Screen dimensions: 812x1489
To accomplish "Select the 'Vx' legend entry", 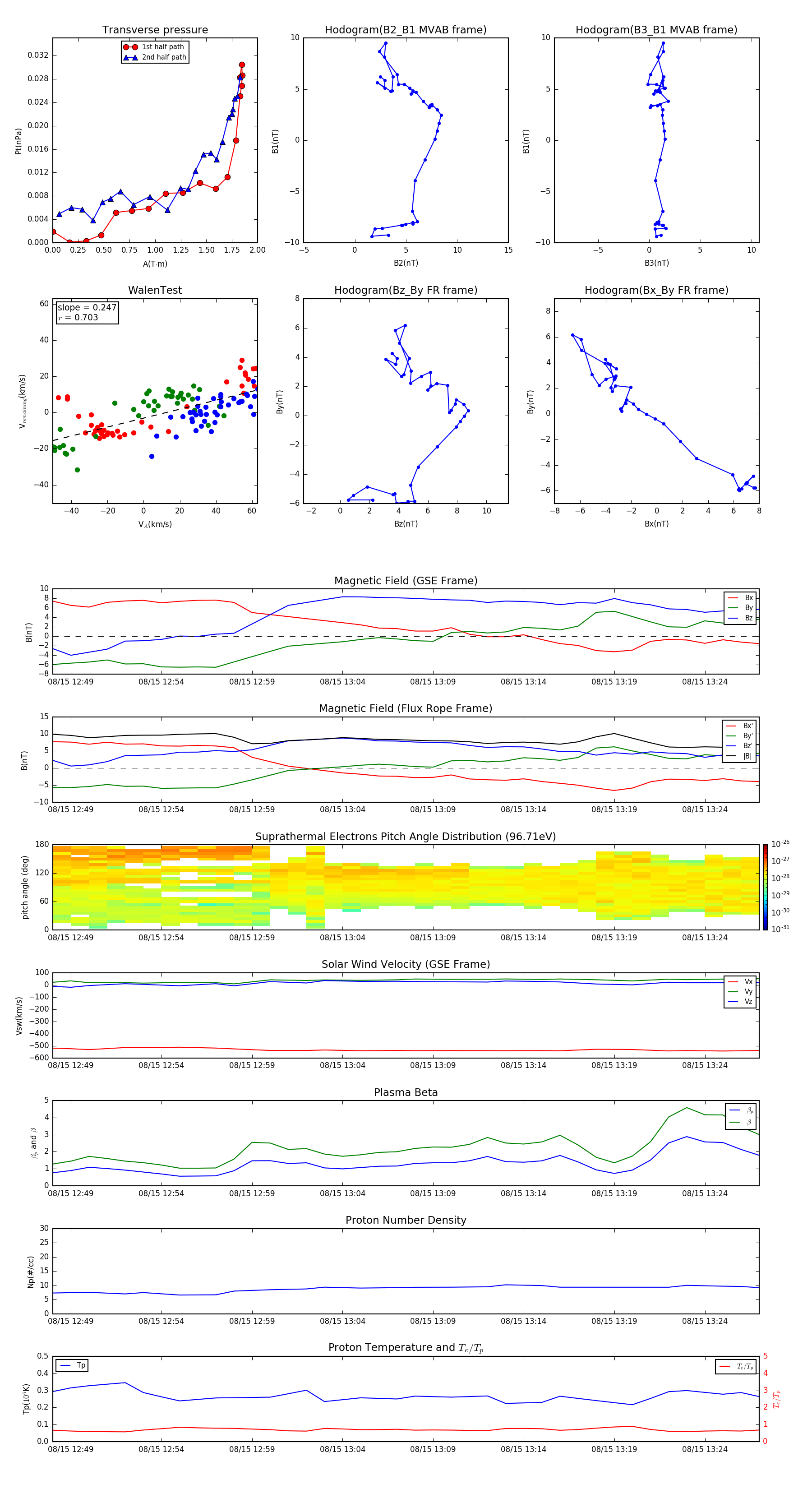I will click(x=740, y=981).
